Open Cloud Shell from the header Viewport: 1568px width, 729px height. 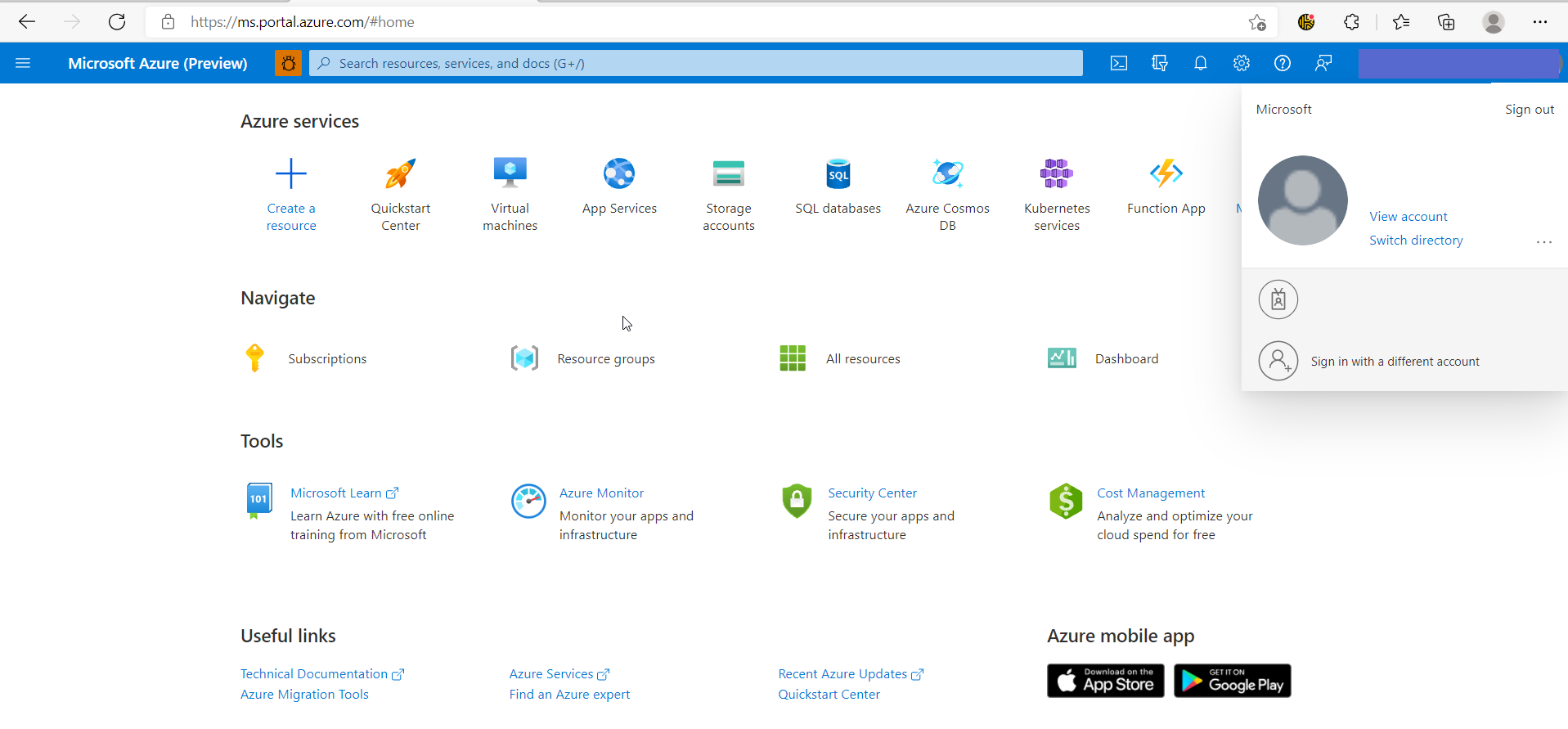point(1119,63)
